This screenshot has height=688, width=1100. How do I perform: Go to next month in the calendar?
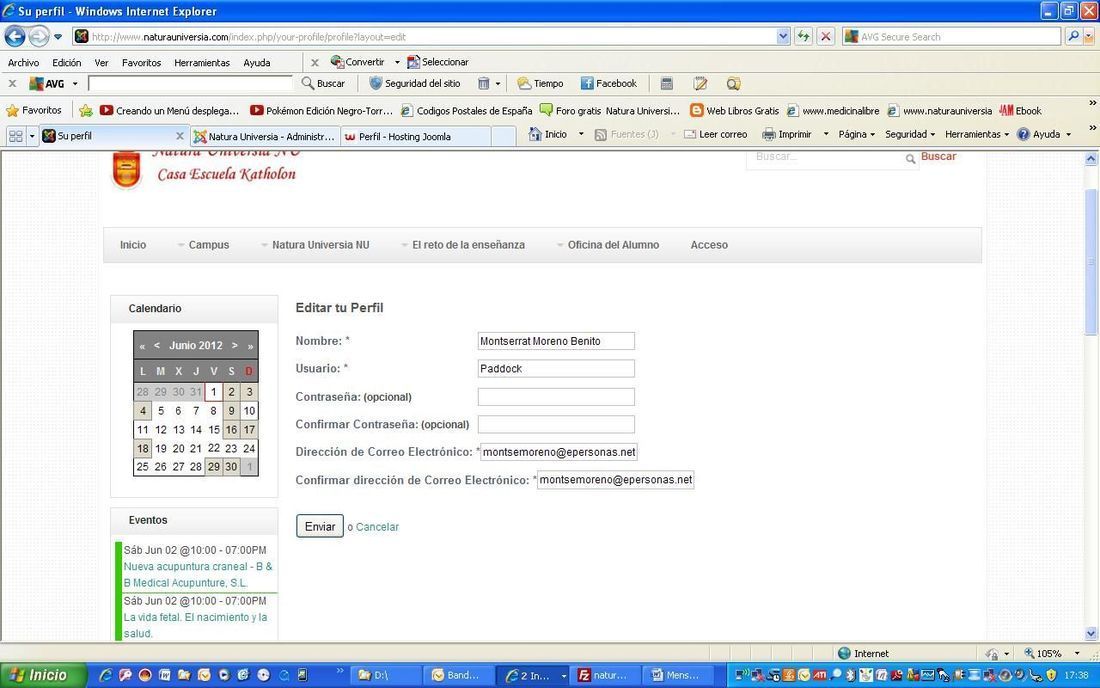click(x=234, y=345)
